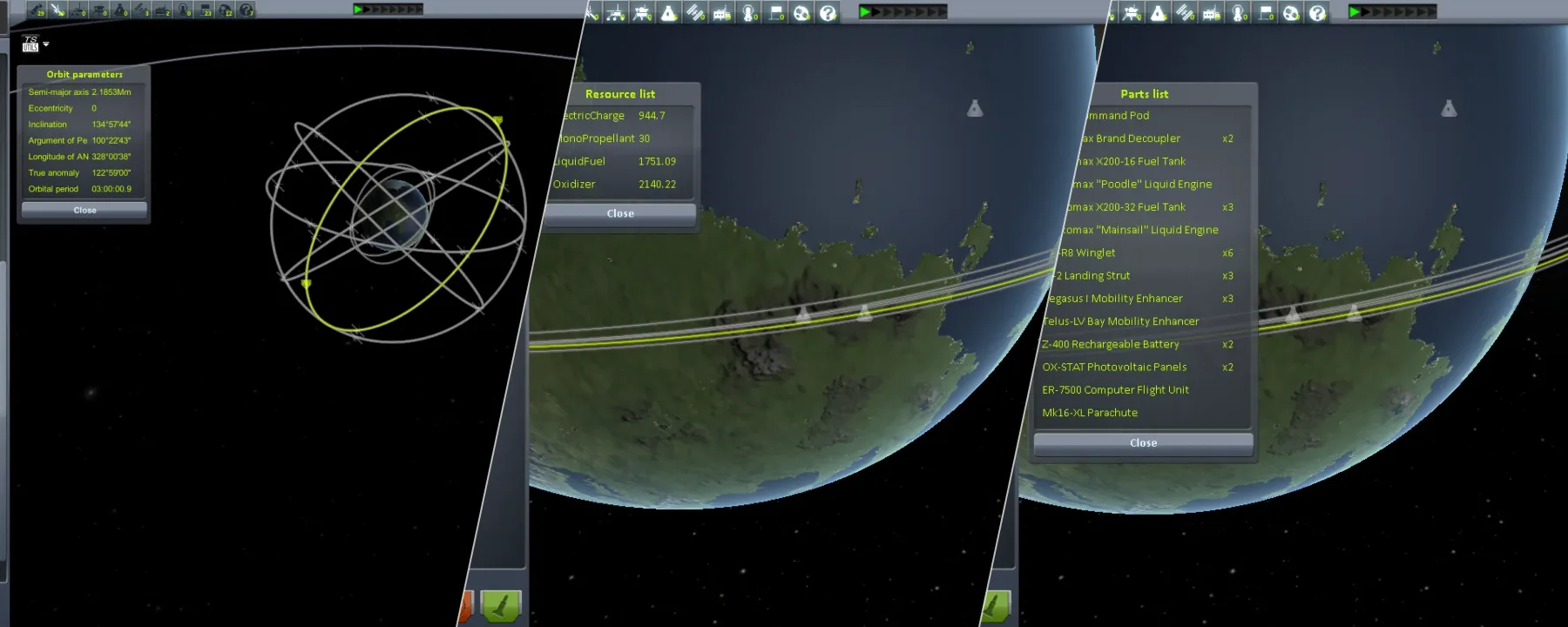Click the ship filter icon in the Resource list view
Screen dimensions: 1568x627
coord(669,13)
